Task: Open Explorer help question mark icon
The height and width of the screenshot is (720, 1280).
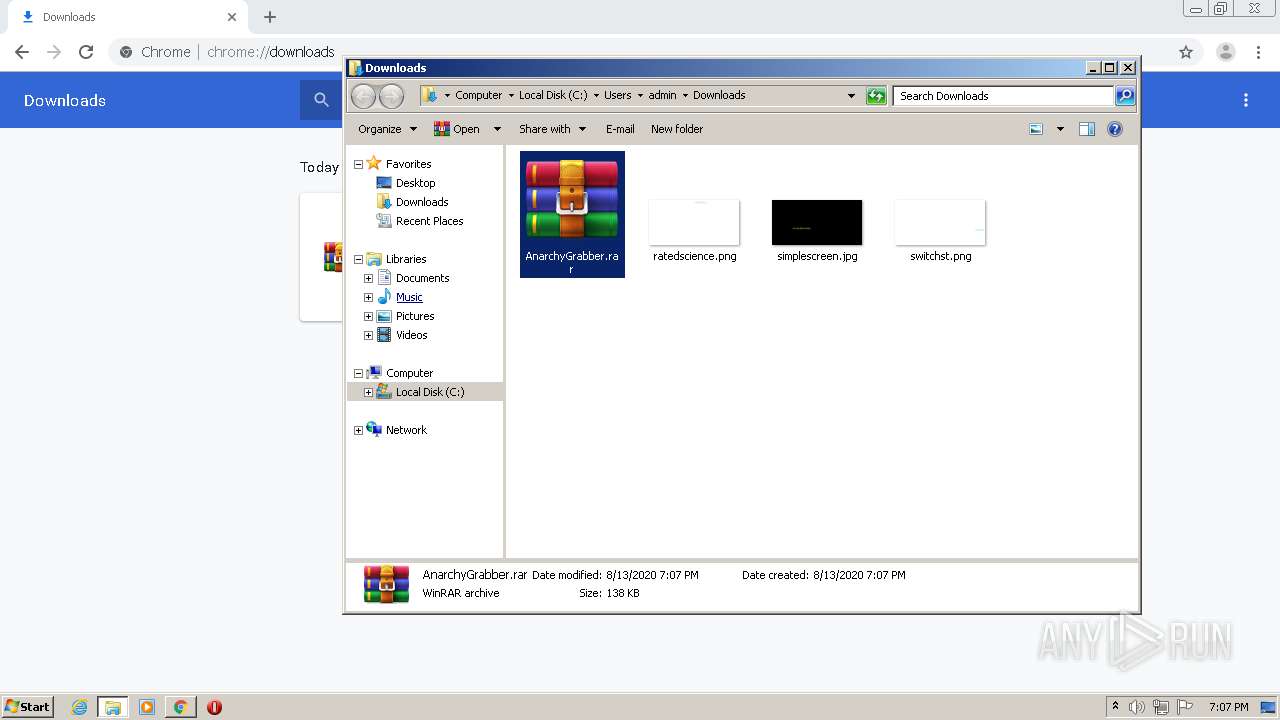Action: click(x=1115, y=129)
